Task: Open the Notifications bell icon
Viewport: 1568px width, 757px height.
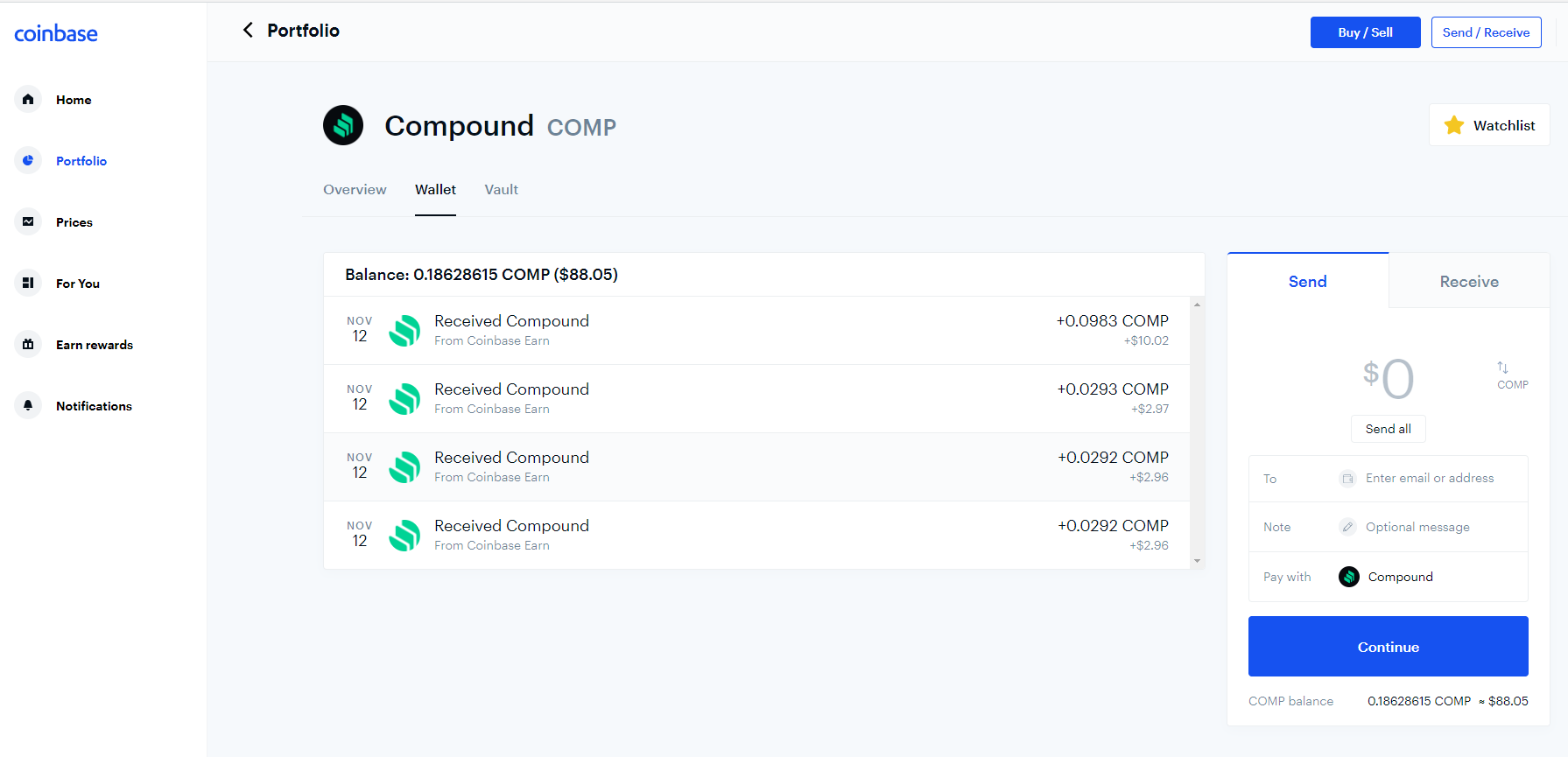Action: pyautogui.click(x=28, y=405)
